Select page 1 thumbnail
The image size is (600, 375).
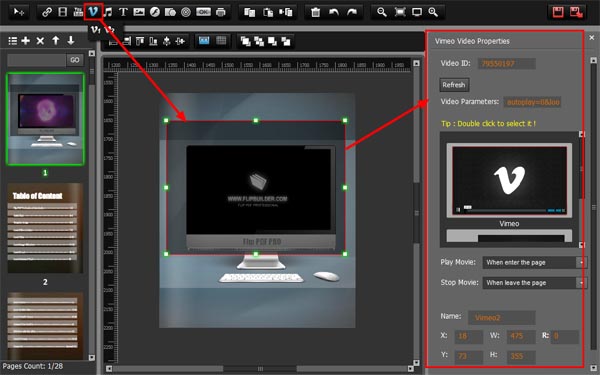click(45, 119)
